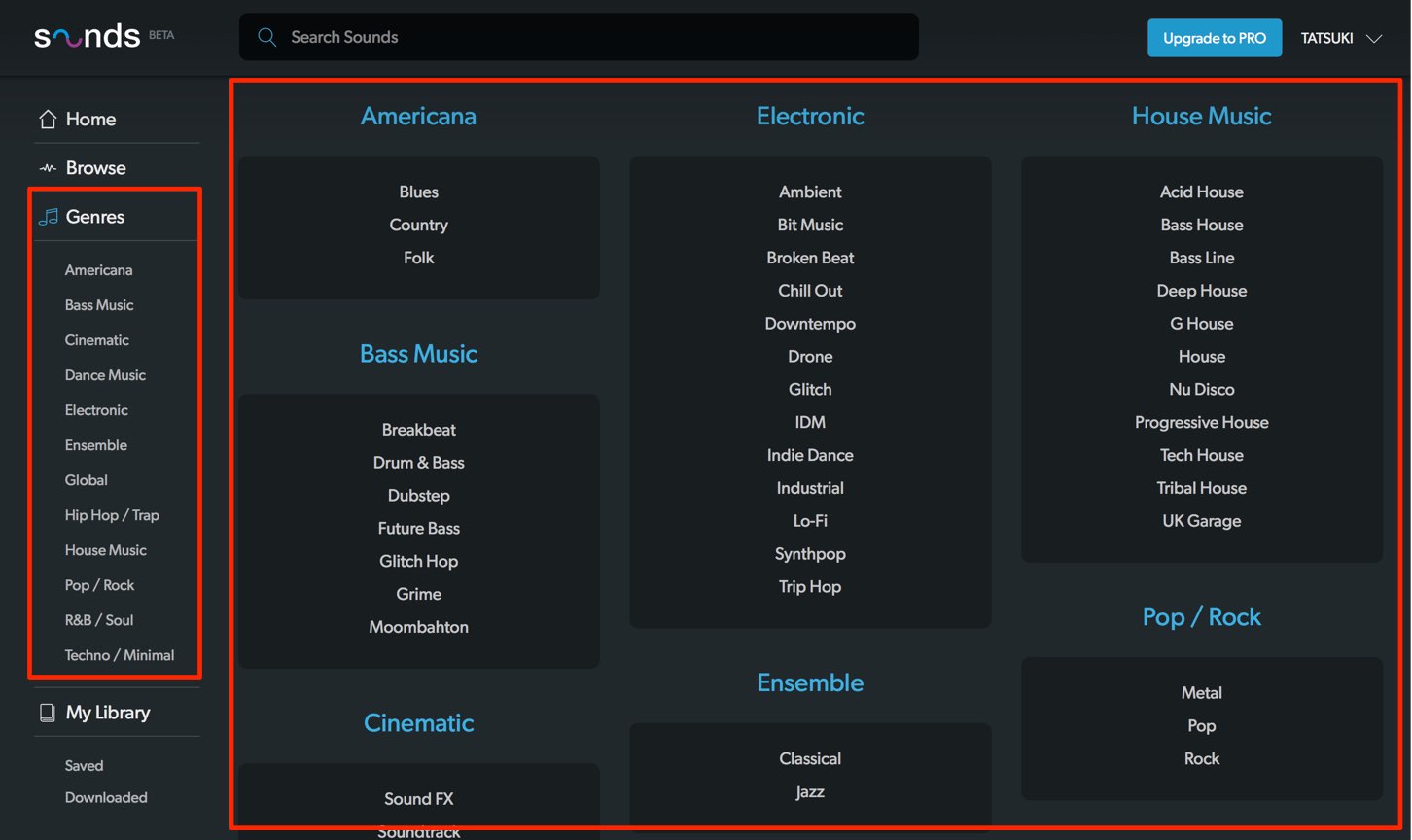
Task: Click the Genres music note icon
Action: (48, 217)
